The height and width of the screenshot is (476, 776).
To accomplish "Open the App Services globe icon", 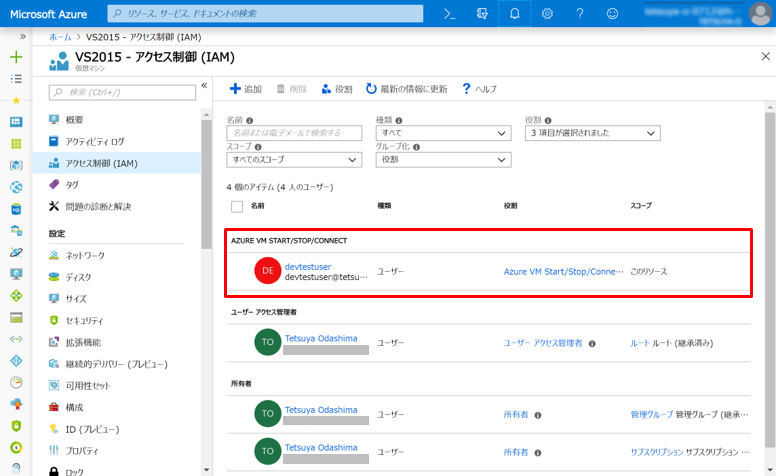I will click(16, 187).
